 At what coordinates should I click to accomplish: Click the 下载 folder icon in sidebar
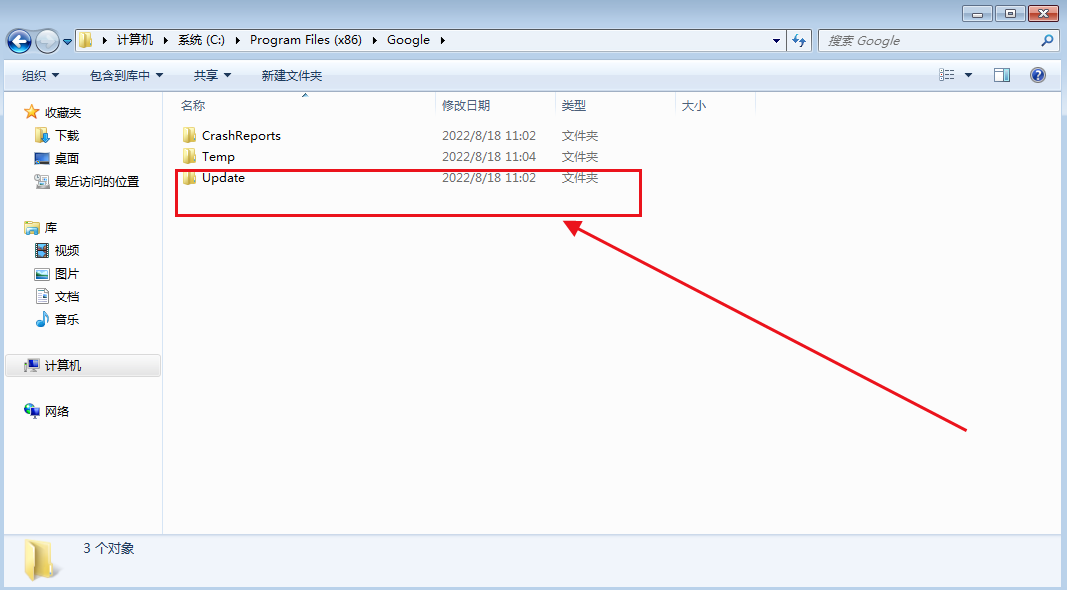42,135
